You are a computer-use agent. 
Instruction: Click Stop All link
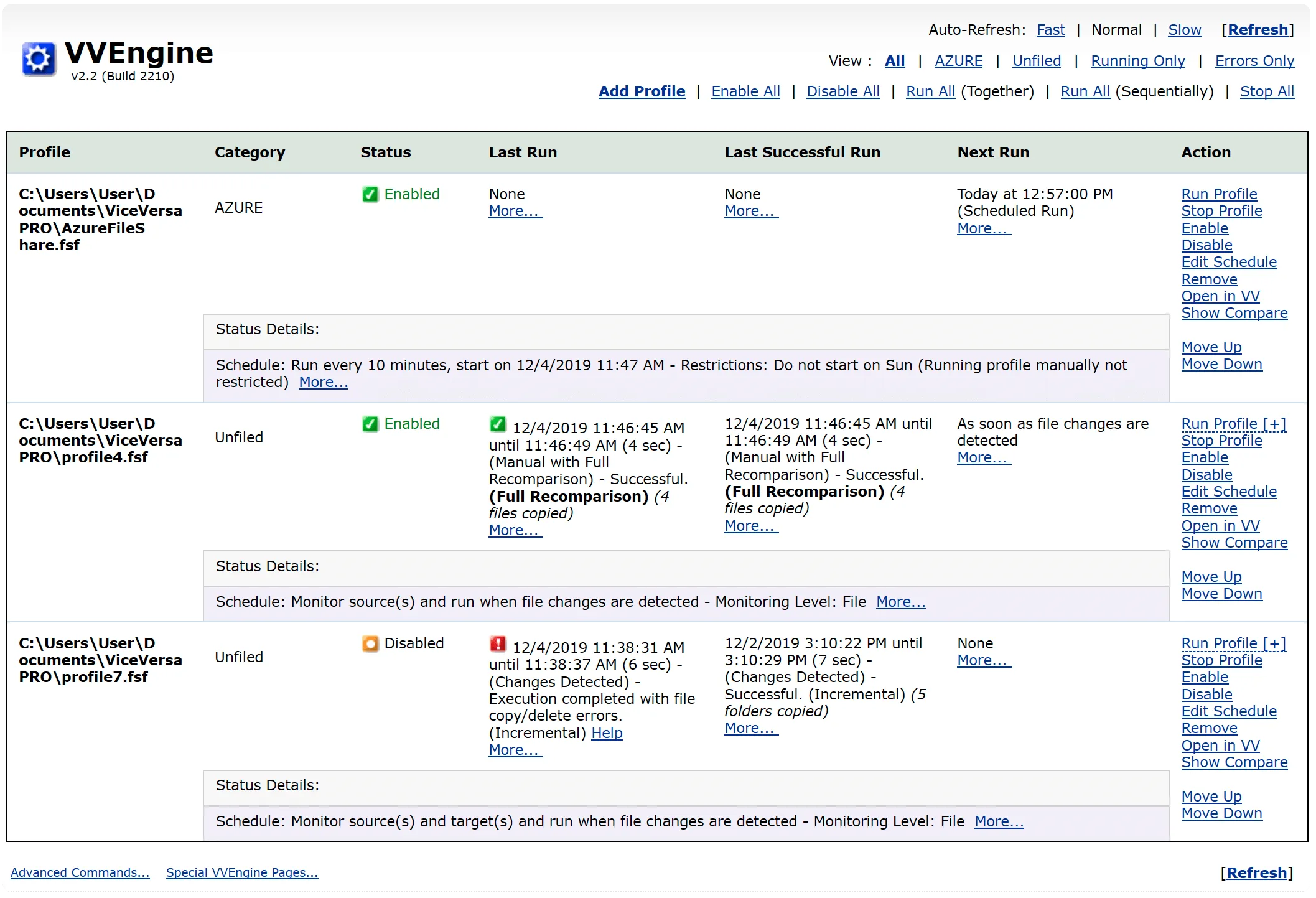(x=1267, y=91)
